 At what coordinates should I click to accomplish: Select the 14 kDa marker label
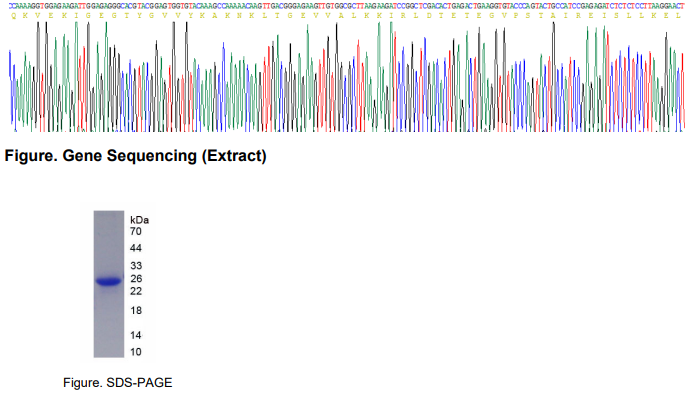click(136, 335)
